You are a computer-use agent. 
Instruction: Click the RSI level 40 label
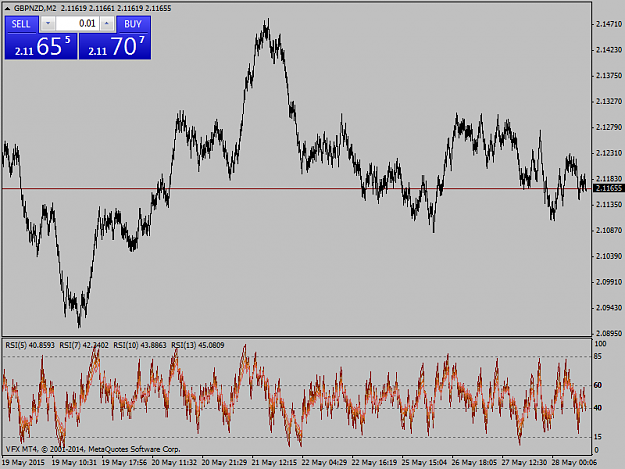coord(598,408)
